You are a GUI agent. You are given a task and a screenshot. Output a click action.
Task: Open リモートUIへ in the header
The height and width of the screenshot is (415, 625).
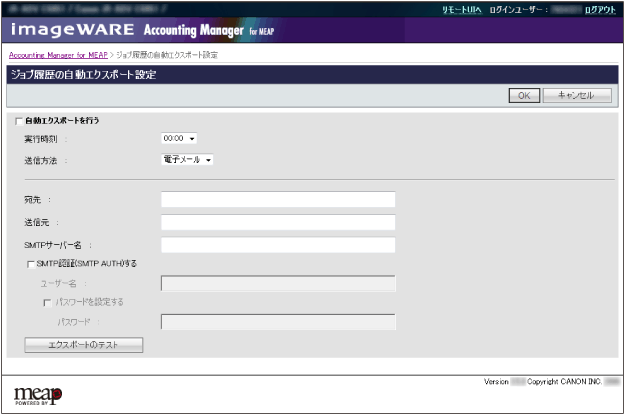[x=462, y=9]
